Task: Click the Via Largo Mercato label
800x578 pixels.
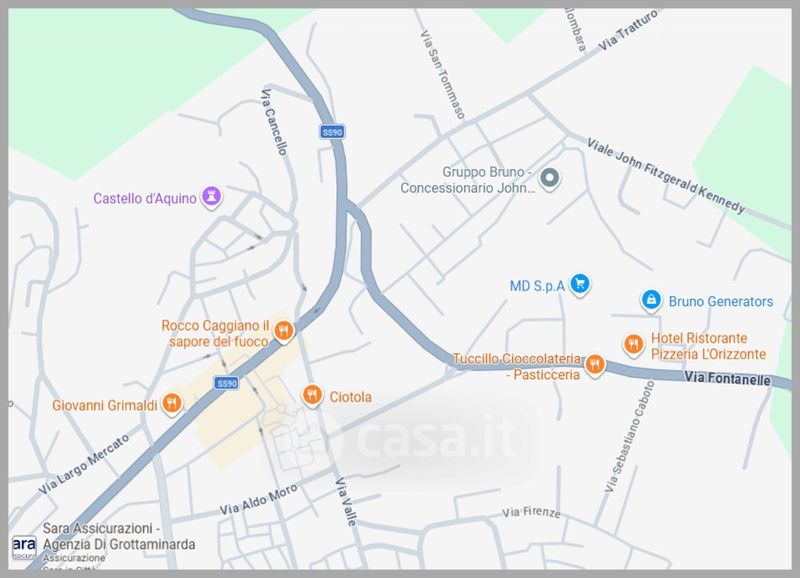Action: tap(84, 464)
